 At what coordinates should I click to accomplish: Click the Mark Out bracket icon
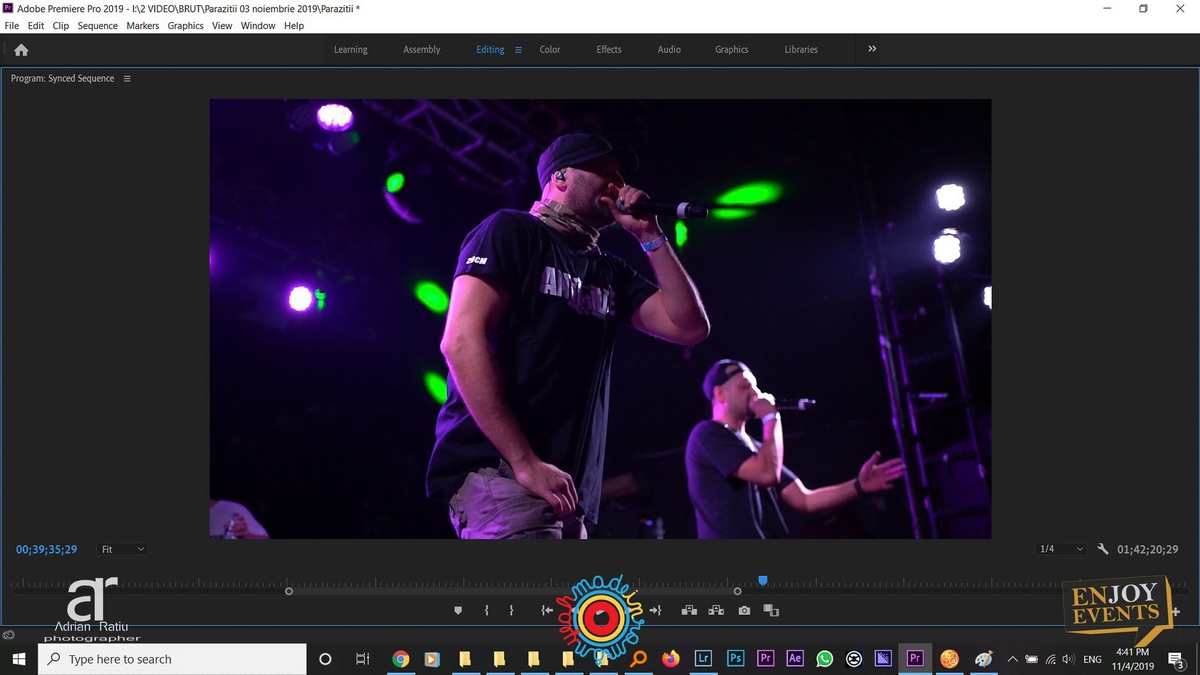coord(511,610)
